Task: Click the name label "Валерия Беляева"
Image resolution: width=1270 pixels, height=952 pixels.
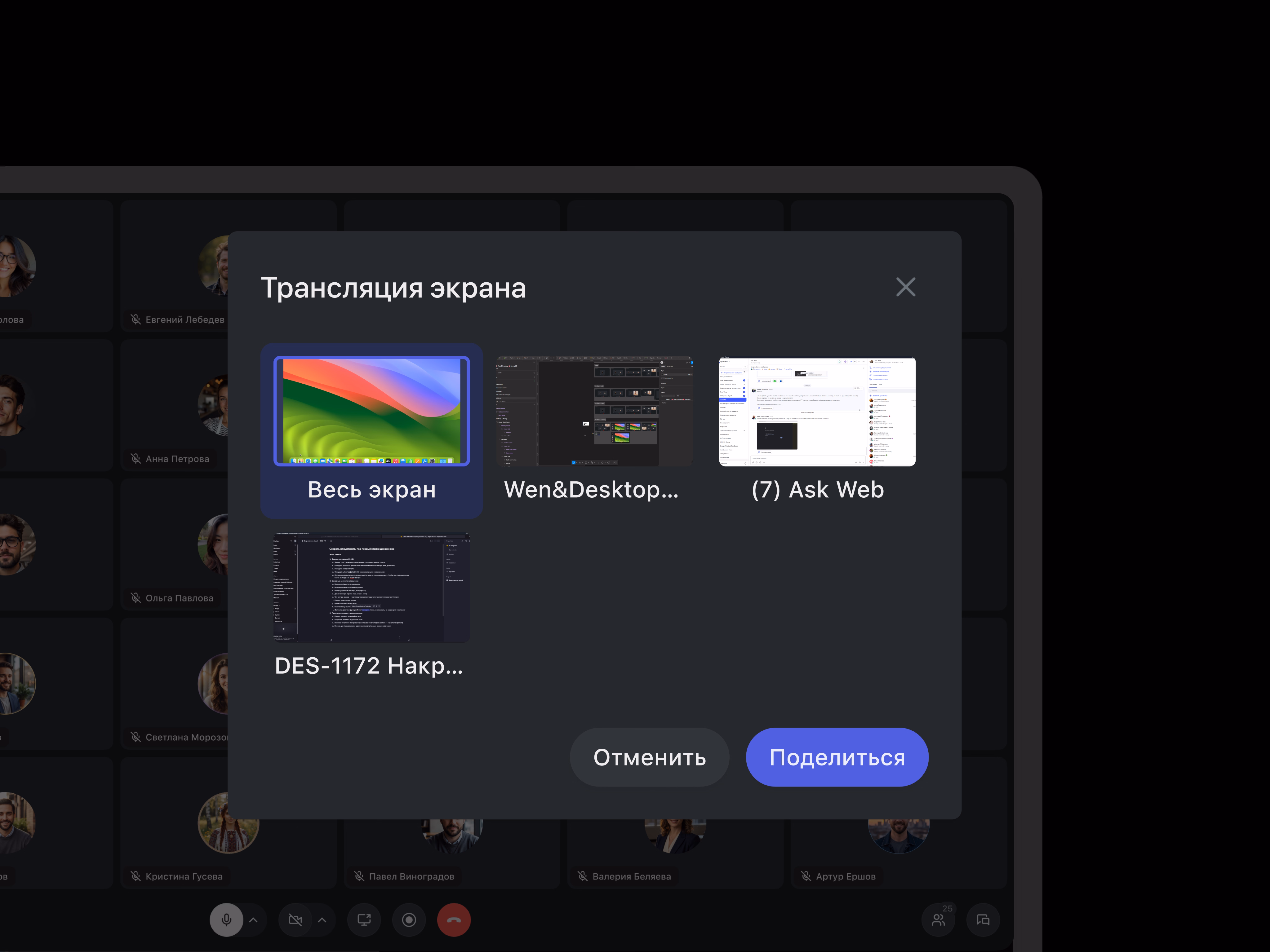Action: coord(632,877)
